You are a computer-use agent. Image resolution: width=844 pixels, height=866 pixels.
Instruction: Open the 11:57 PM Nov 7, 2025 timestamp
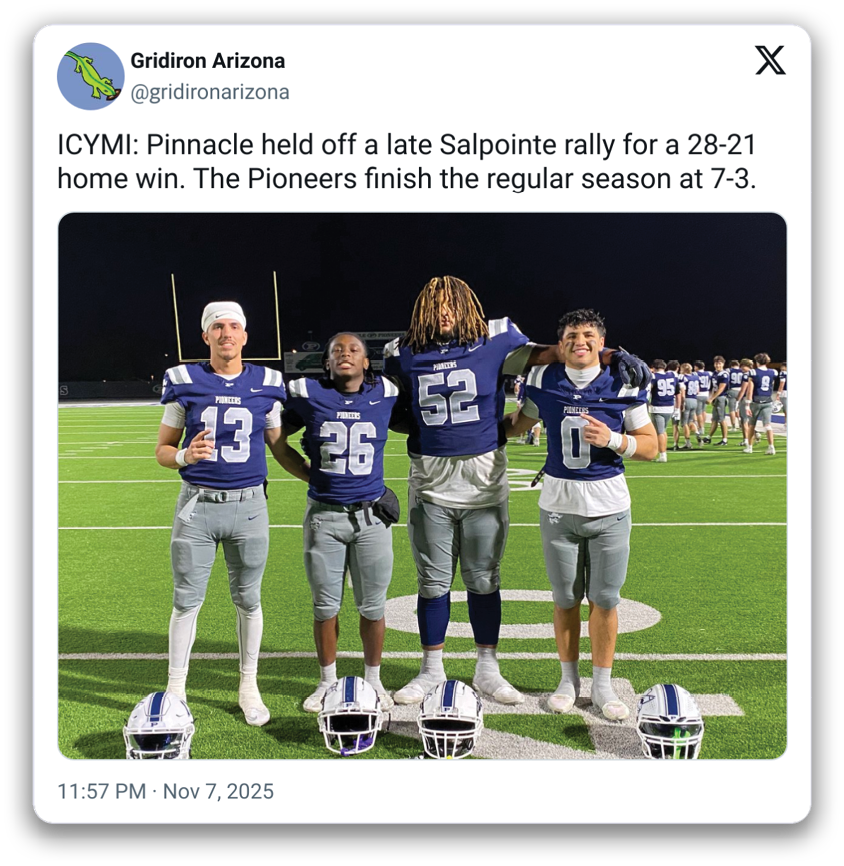pos(166,791)
